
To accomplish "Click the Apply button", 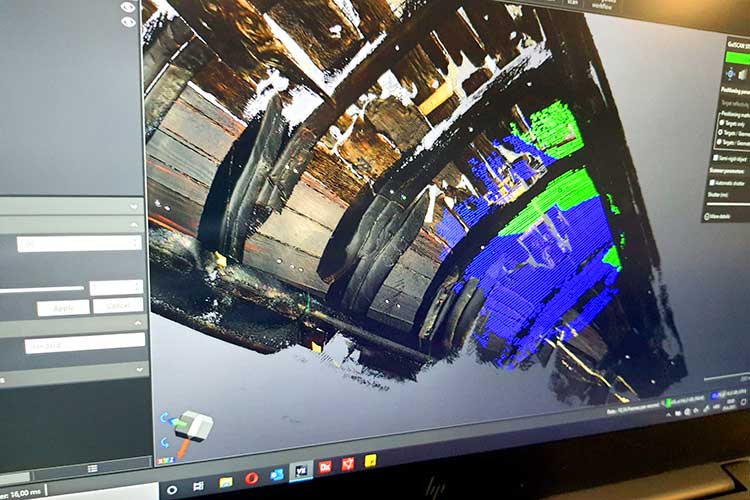I will click(63, 309).
